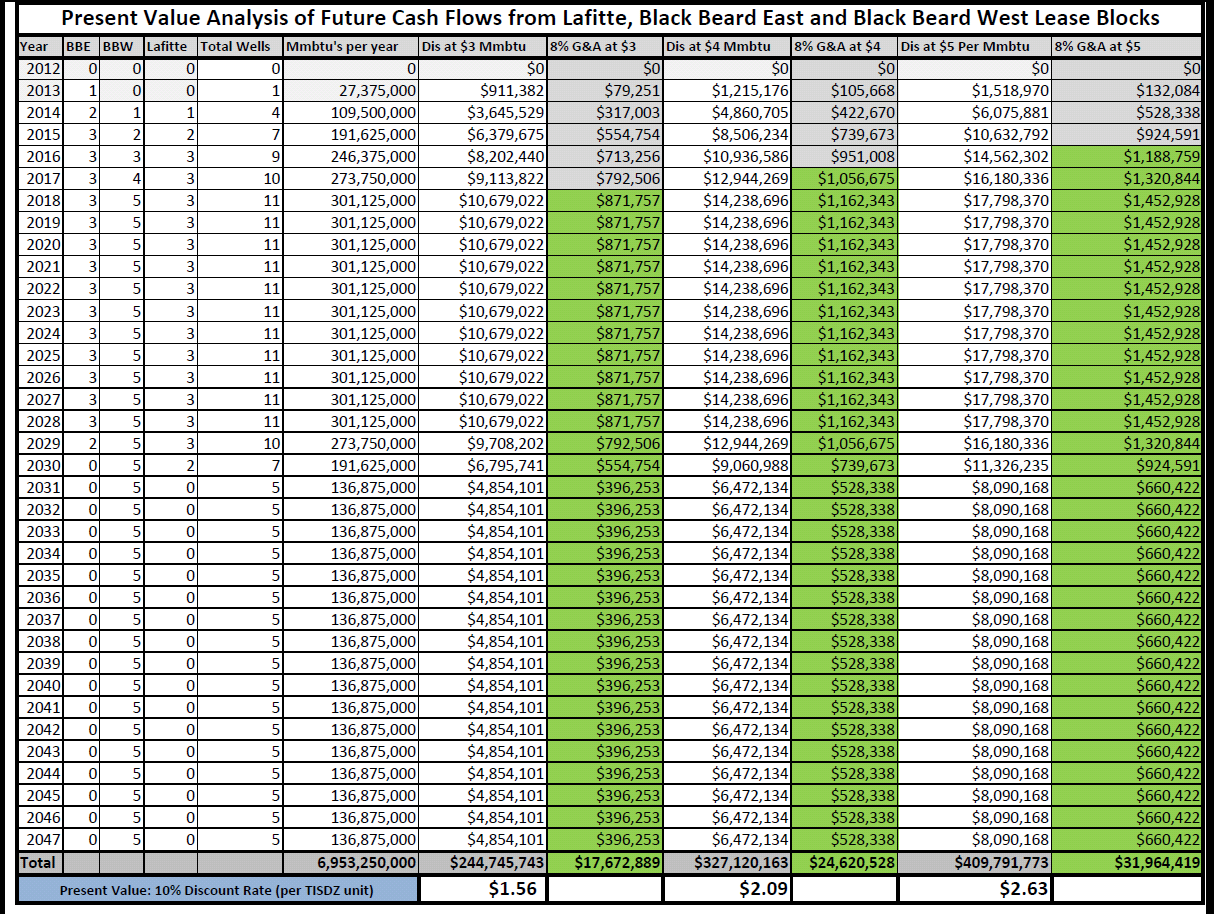Click the cell '$911,382'

[x=483, y=91]
